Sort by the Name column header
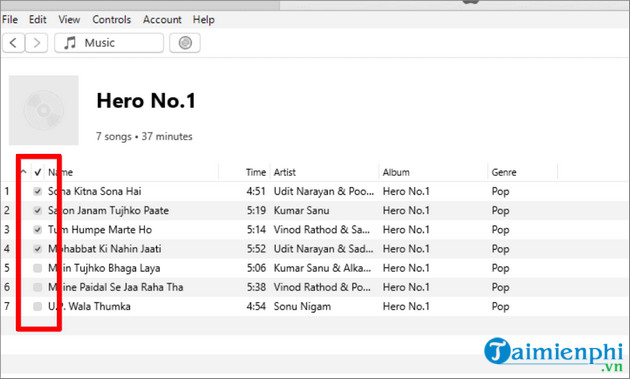The image size is (630, 379). pyautogui.click(x=60, y=172)
